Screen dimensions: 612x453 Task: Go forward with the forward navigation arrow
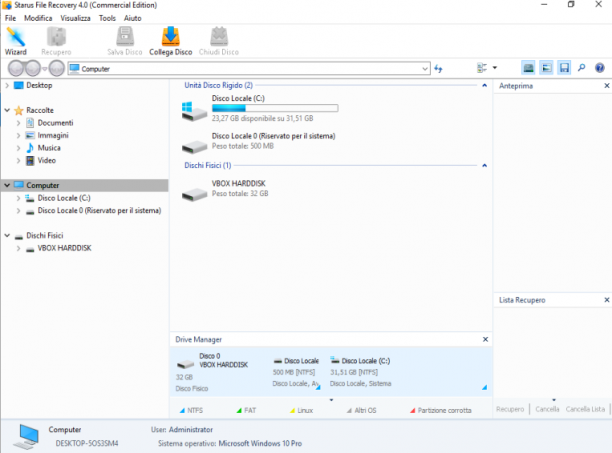point(33,69)
